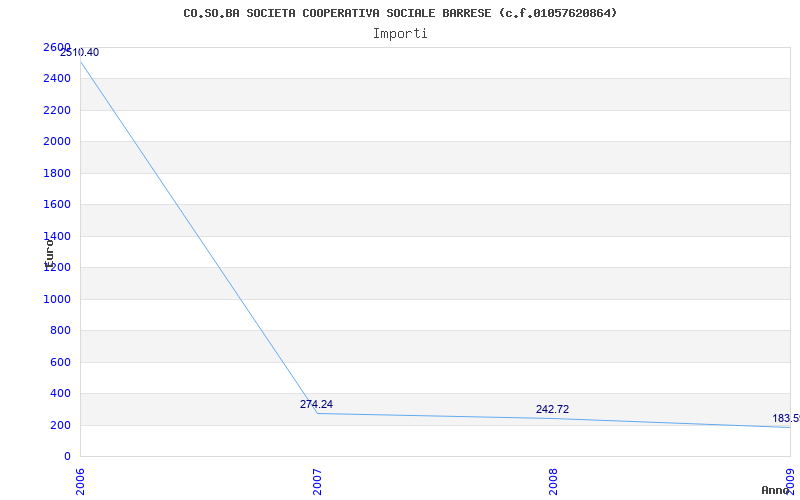Select the 2510.40 data label
The image size is (800, 500).
(80, 52)
